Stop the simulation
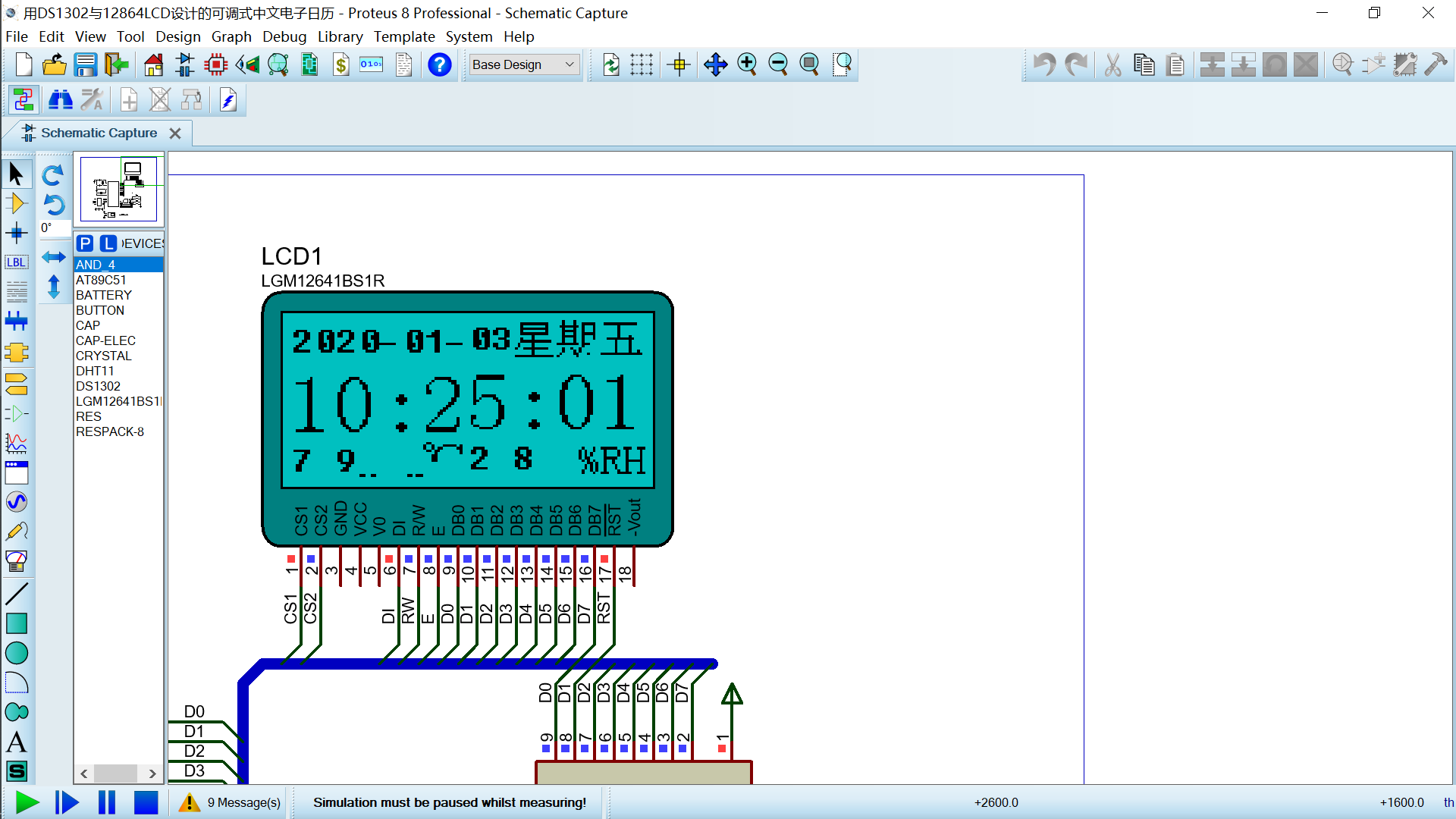 click(146, 802)
